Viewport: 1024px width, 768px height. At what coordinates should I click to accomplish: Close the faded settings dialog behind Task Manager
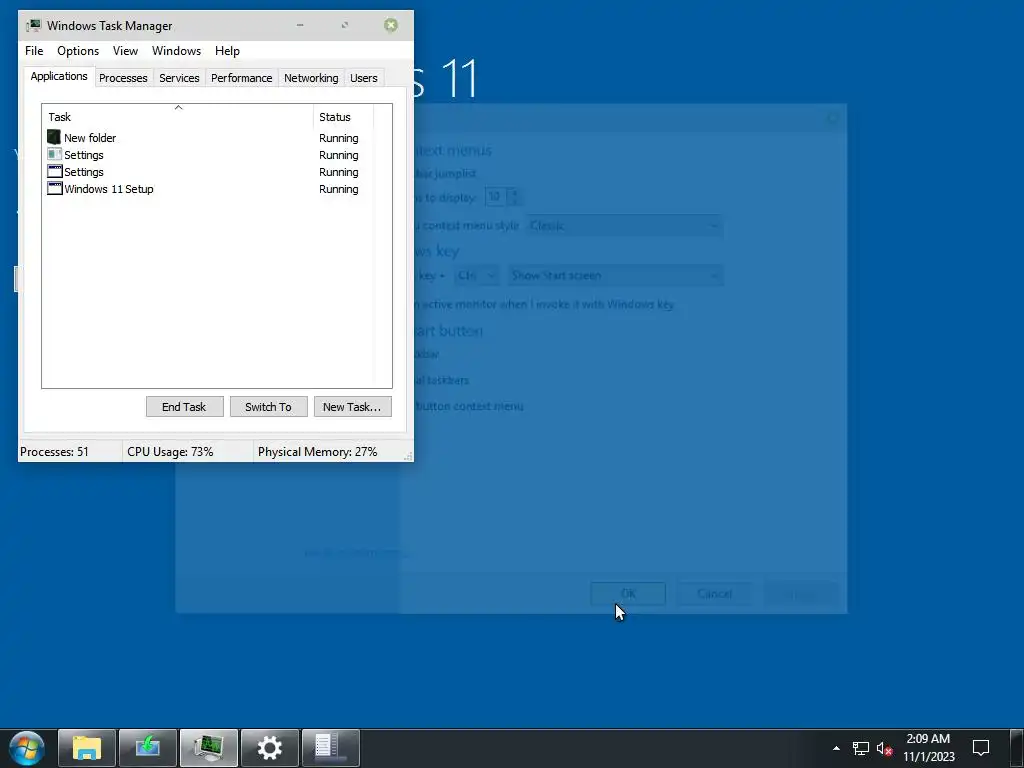click(831, 118)
